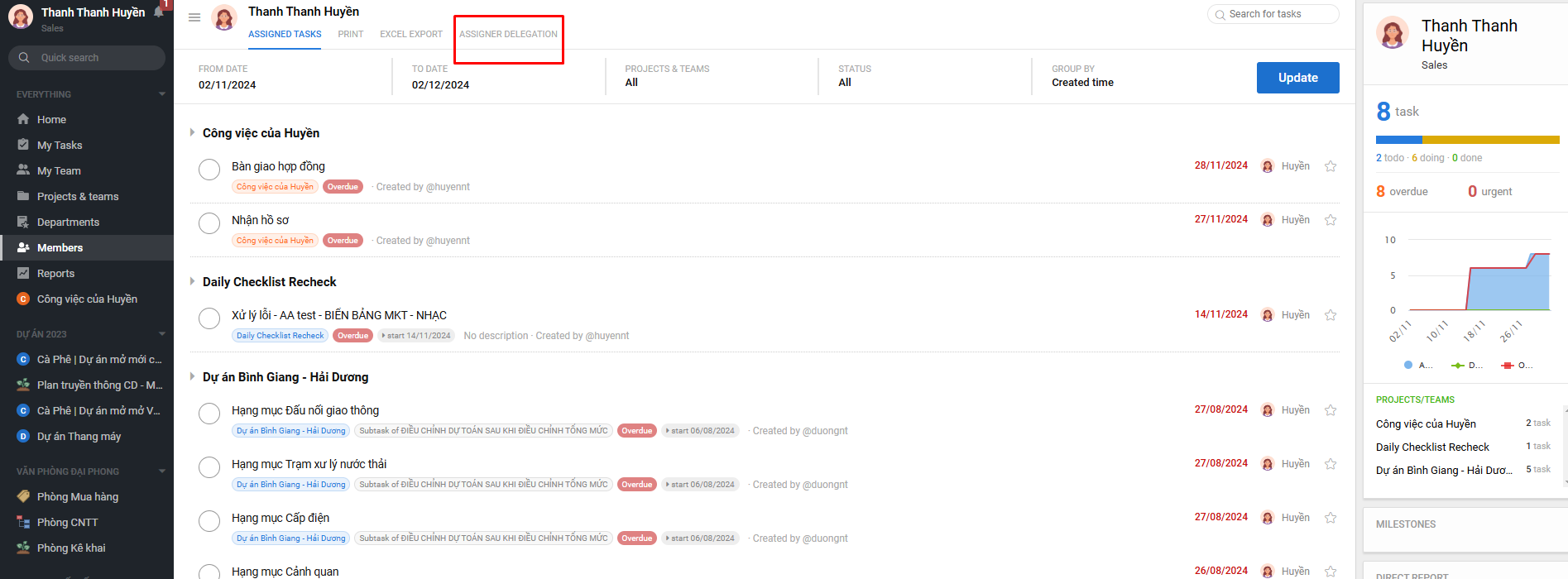Open the Assigner Delegation tab
This screenshot has width=1568, height=579.
point(508,34)
